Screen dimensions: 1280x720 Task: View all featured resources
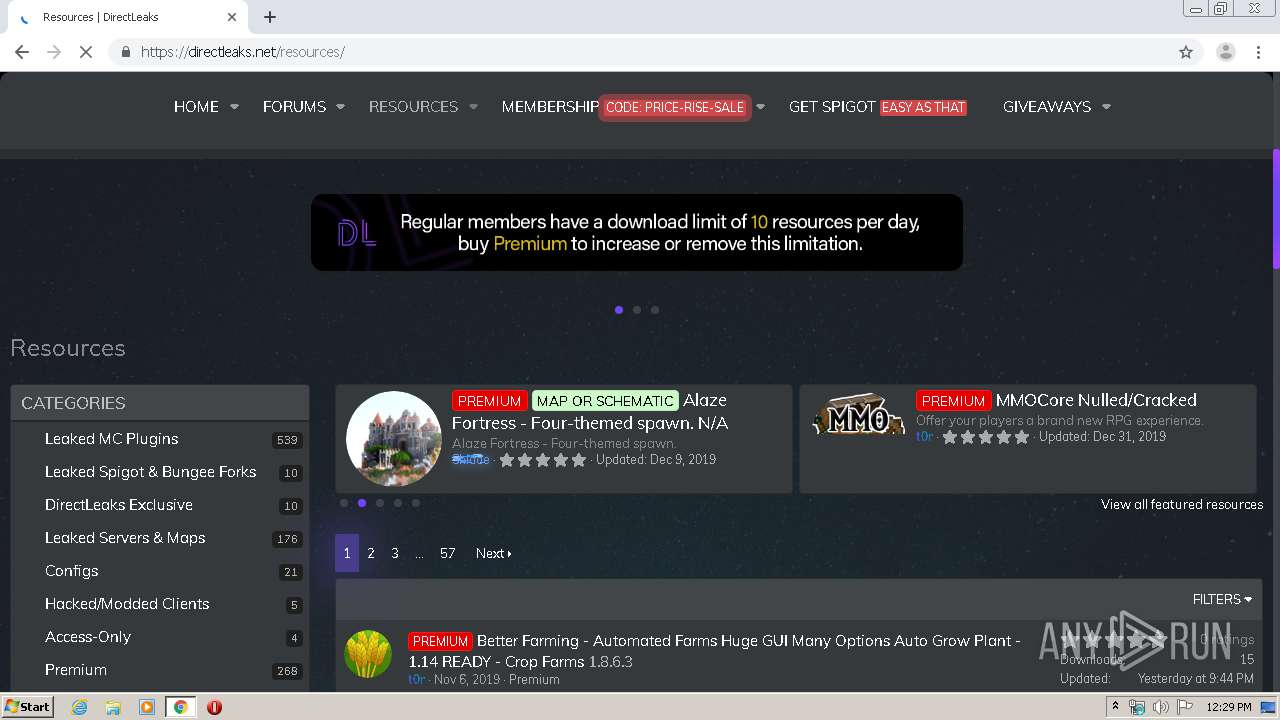1182,504
